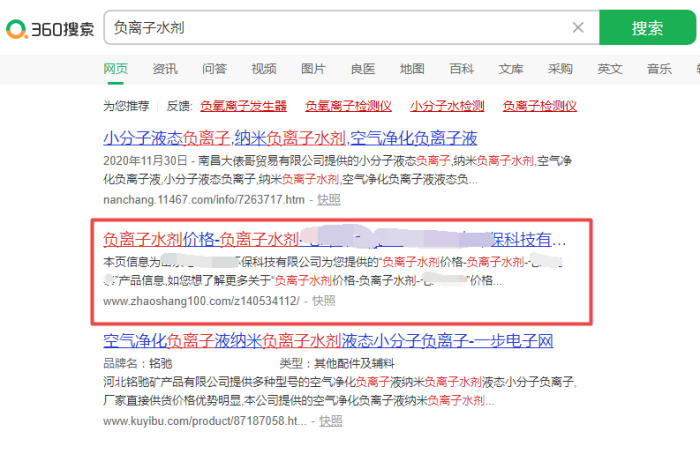Switch to the 视频 tab
This screenshot has height=454, width=700.
tap(264, 69)
